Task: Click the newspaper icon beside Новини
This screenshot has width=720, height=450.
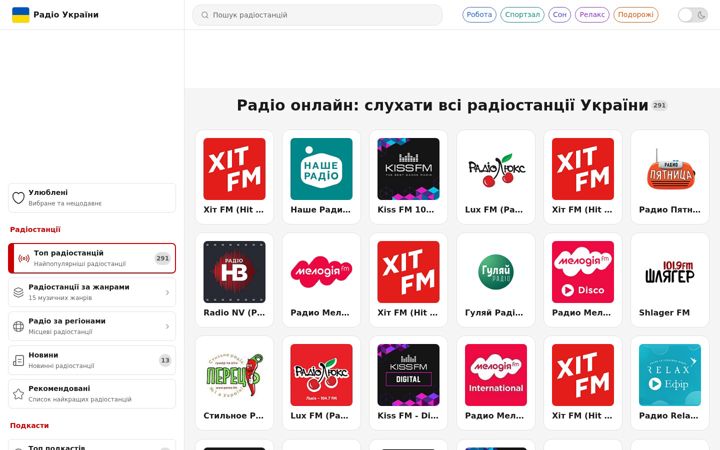Action: point(18,360)
